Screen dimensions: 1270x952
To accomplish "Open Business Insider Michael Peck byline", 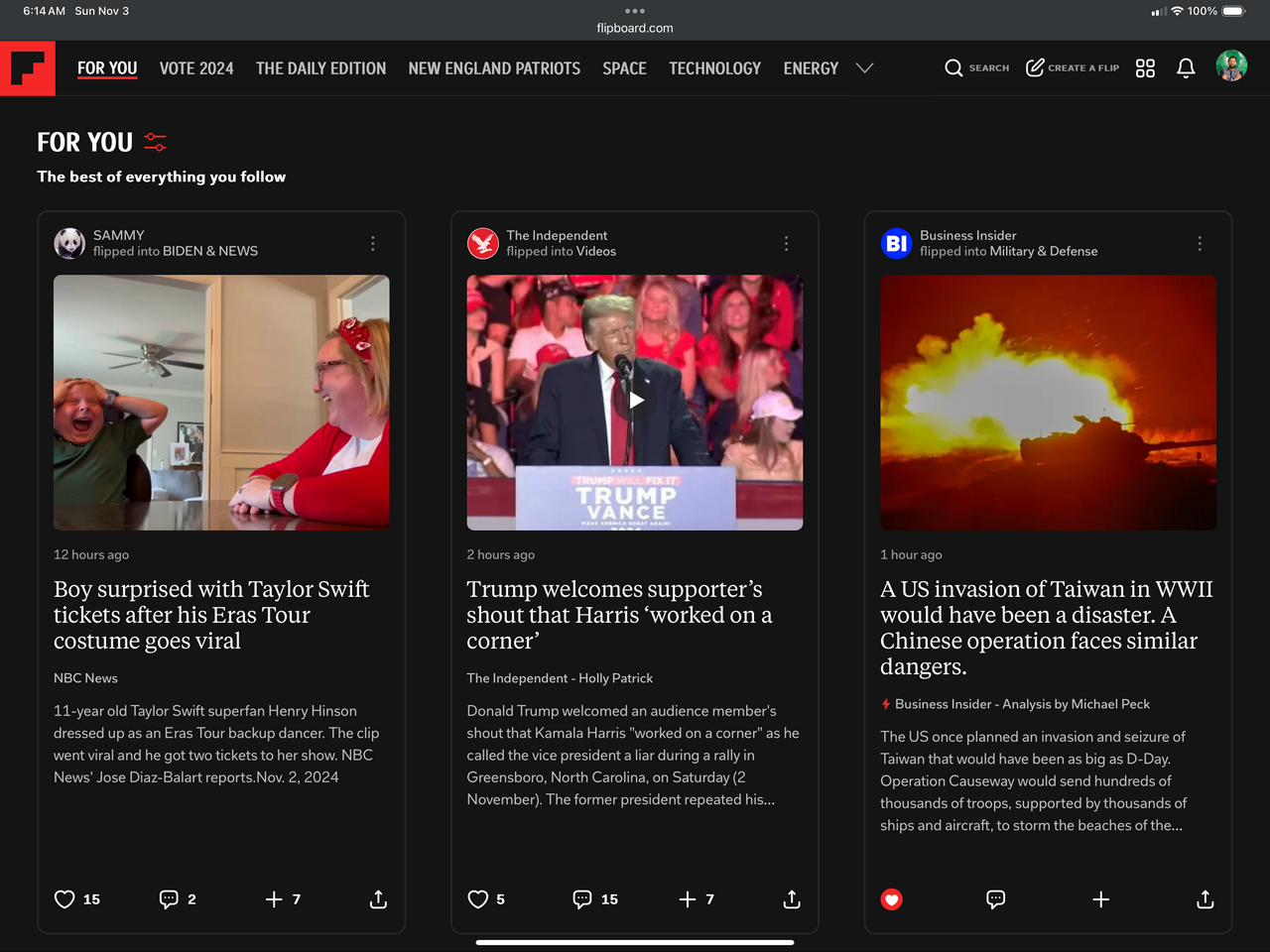I will click(x=1022, y=704).
